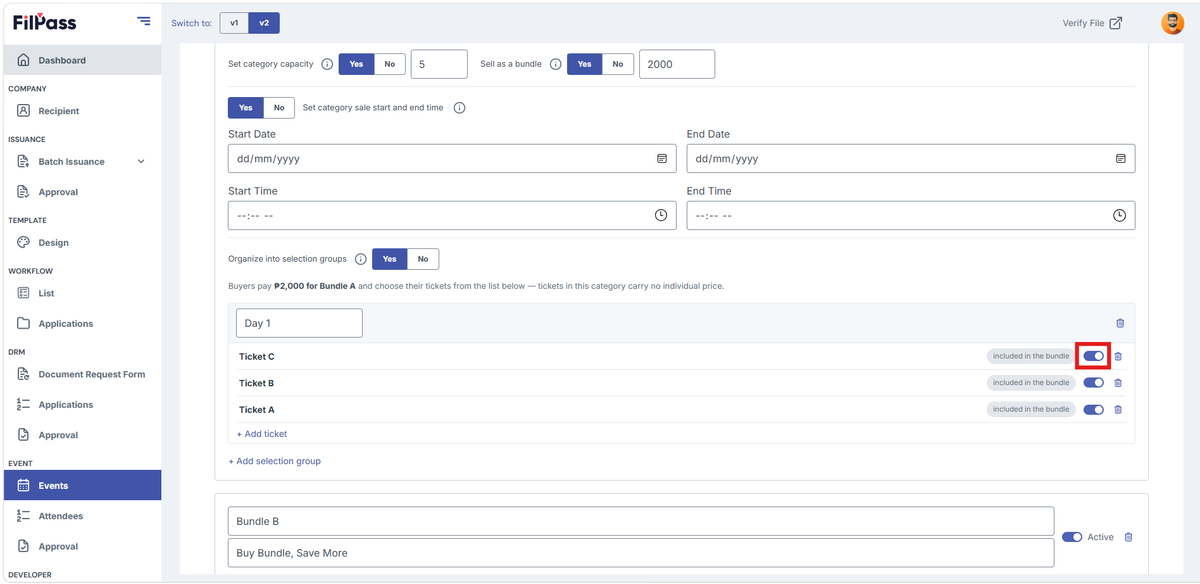Select the Ticket B row label
Viewport: 1200px width, 584px height.
click(257, 383)
